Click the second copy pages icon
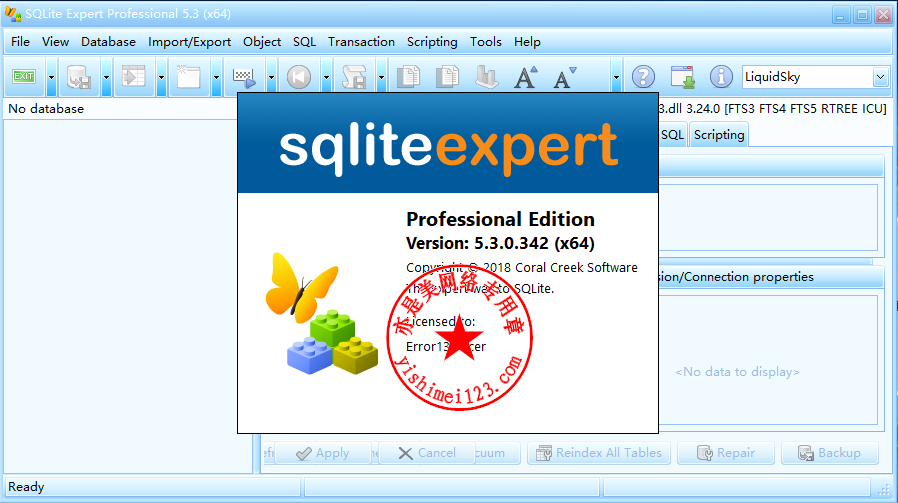The width and height of the screenshot is (898, 503). click(x=447, y=77)
